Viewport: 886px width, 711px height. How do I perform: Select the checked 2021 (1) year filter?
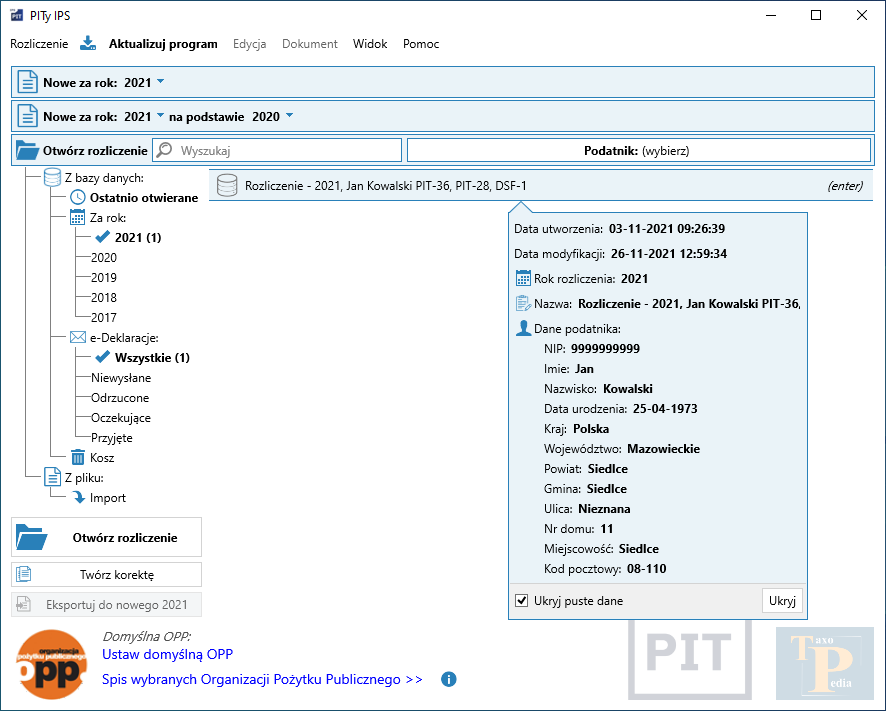click(137, 238)
